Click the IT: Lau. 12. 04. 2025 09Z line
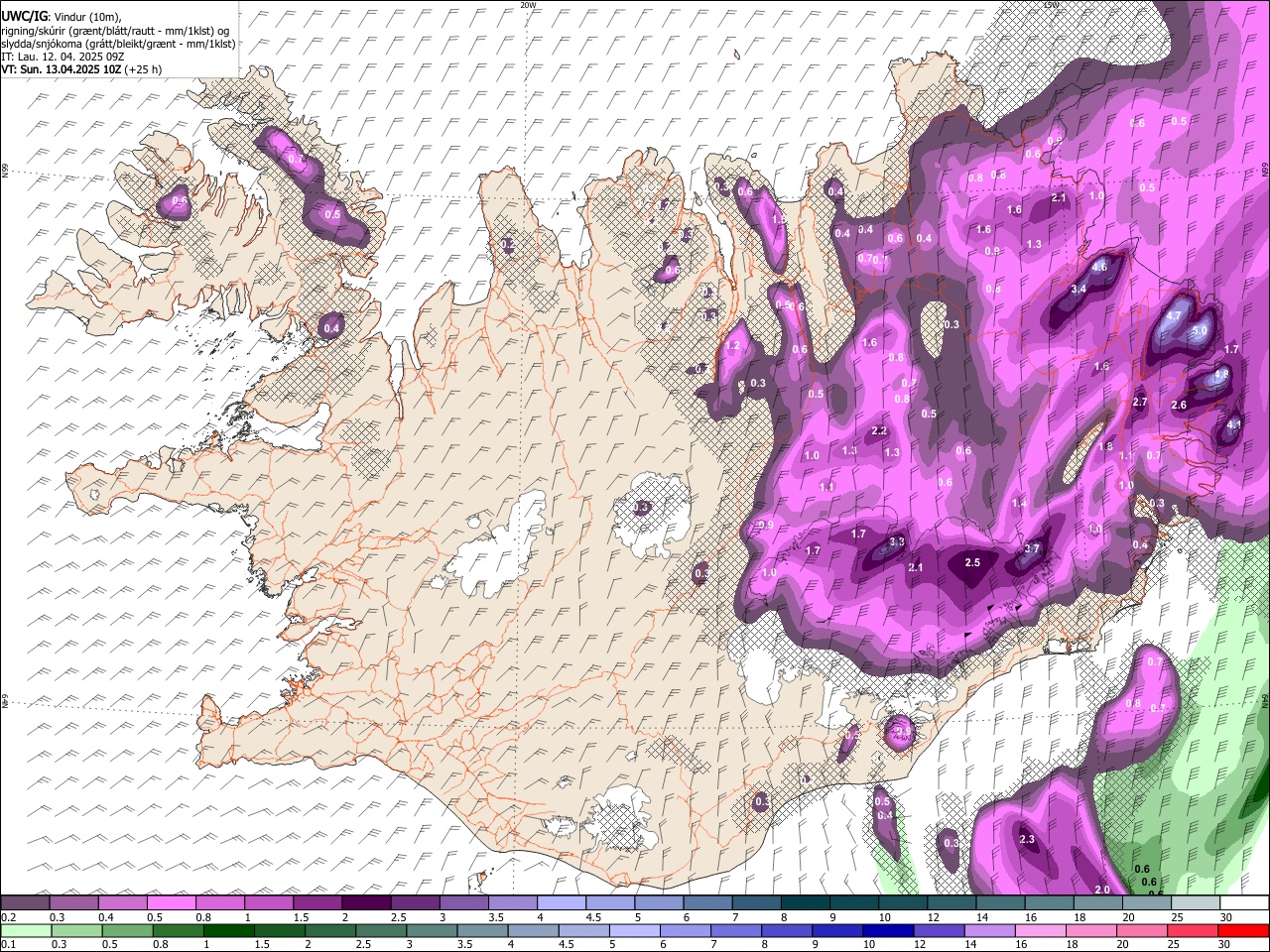The width and height of the screenshot is (1270, 952). [63, 57]
